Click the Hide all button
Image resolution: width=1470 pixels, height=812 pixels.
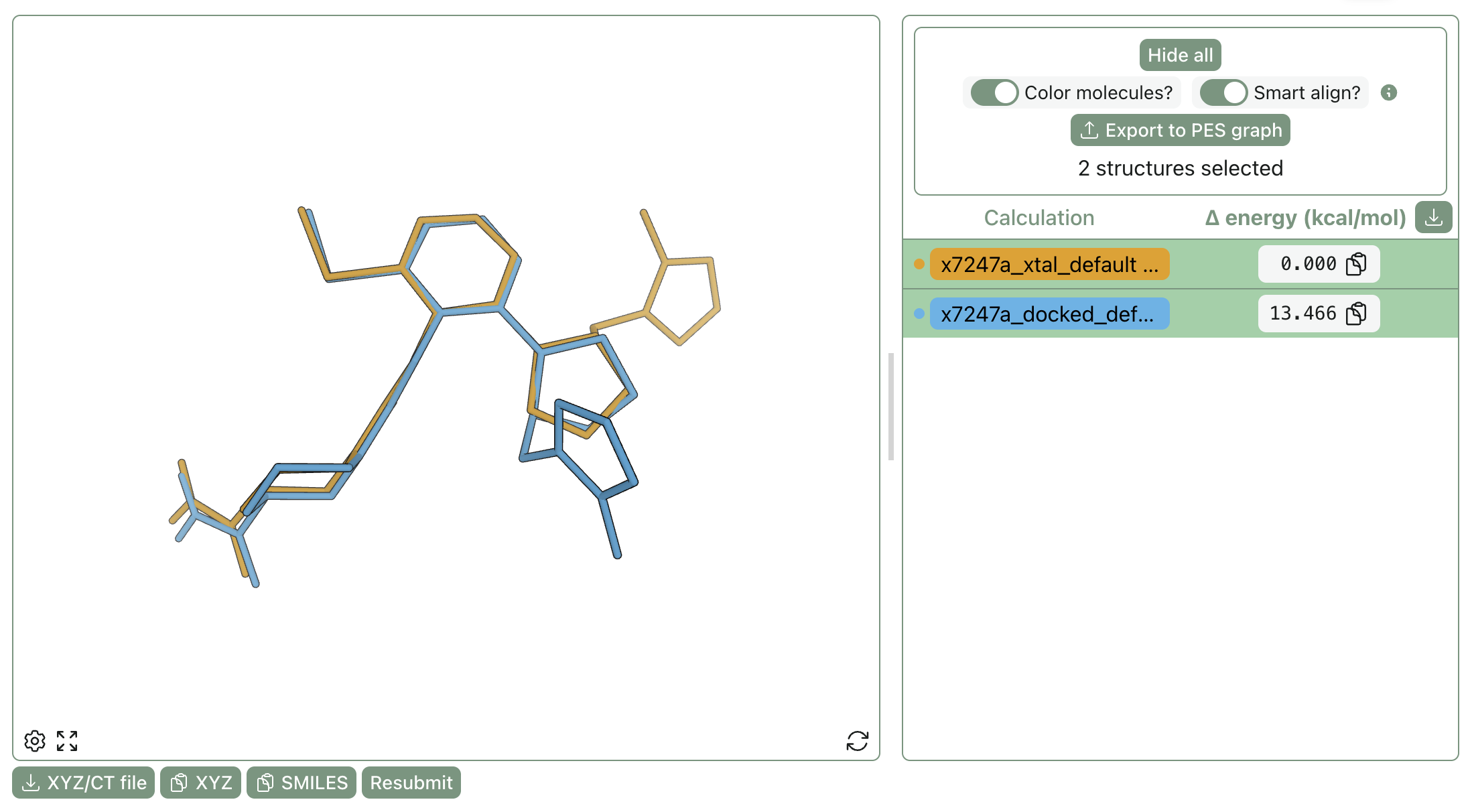tap(1180, 55)
